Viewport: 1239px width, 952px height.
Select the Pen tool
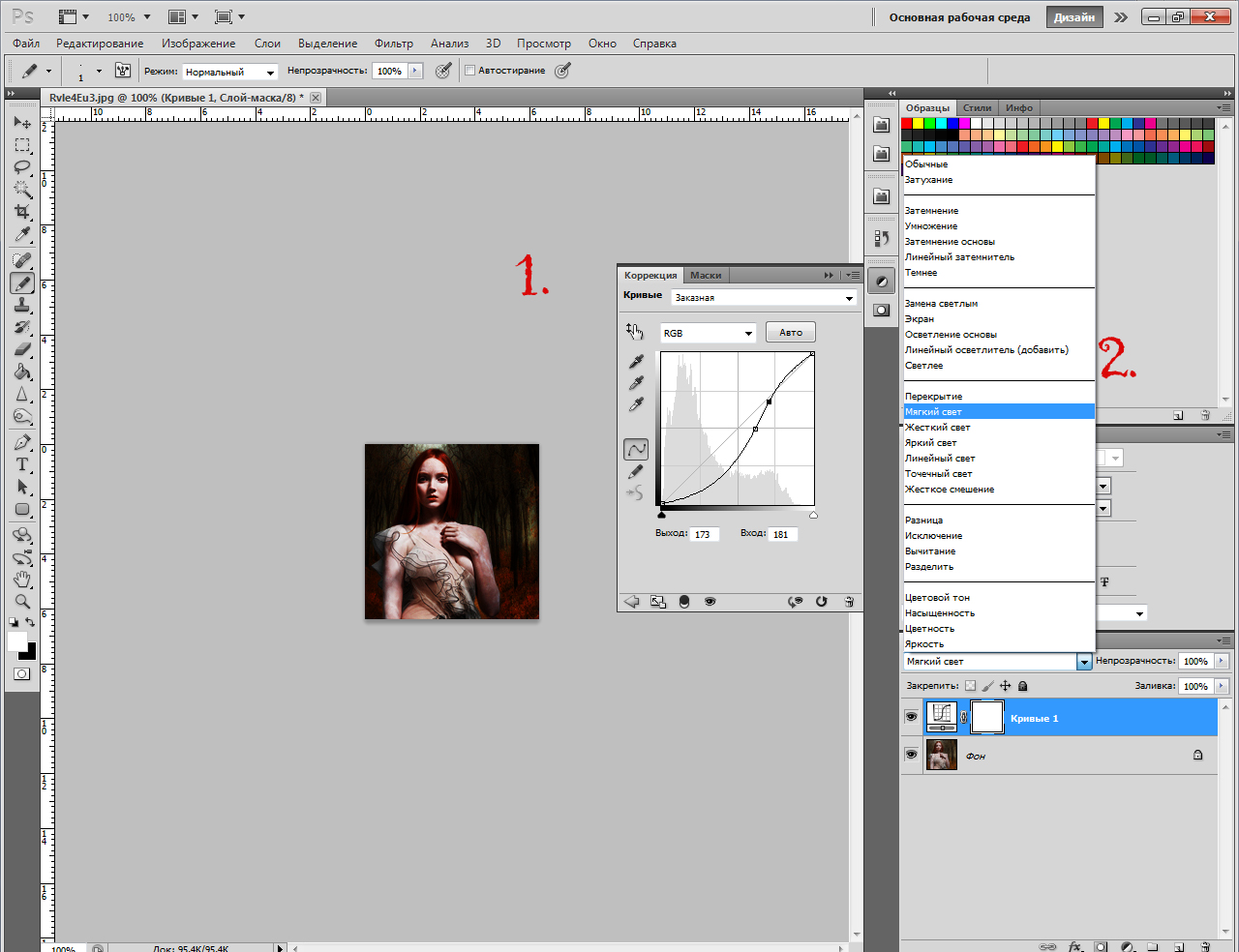(22, 443)
